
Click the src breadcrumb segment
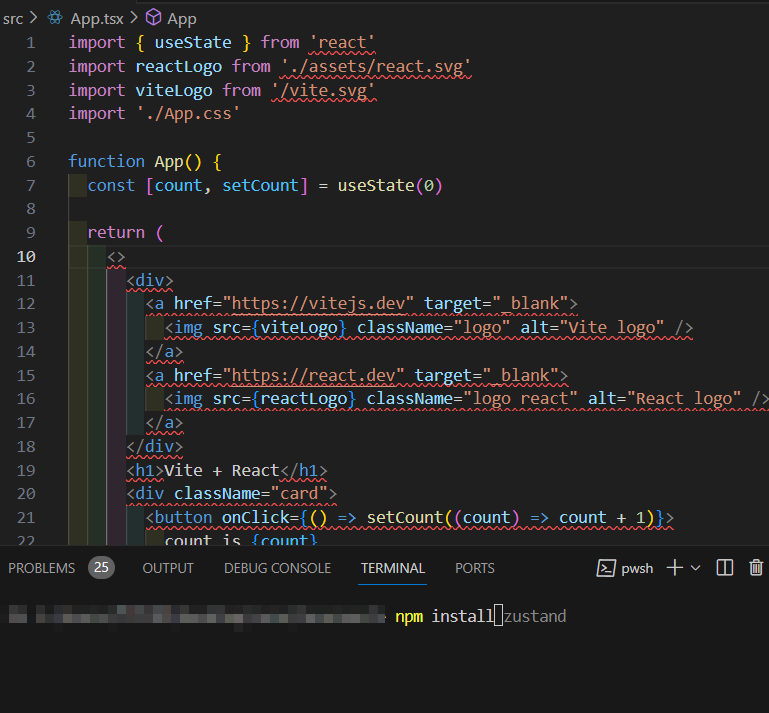(13, 19)
